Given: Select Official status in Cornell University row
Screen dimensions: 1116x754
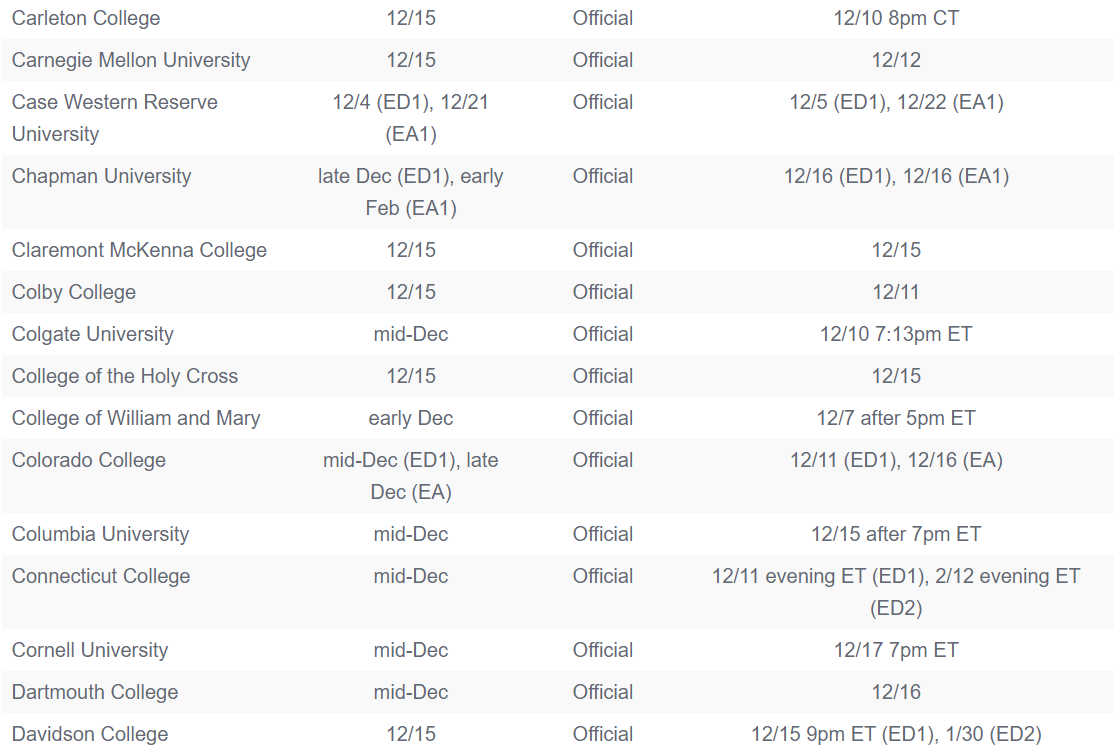Looking at the screenshot, I should tap(603, 650).
